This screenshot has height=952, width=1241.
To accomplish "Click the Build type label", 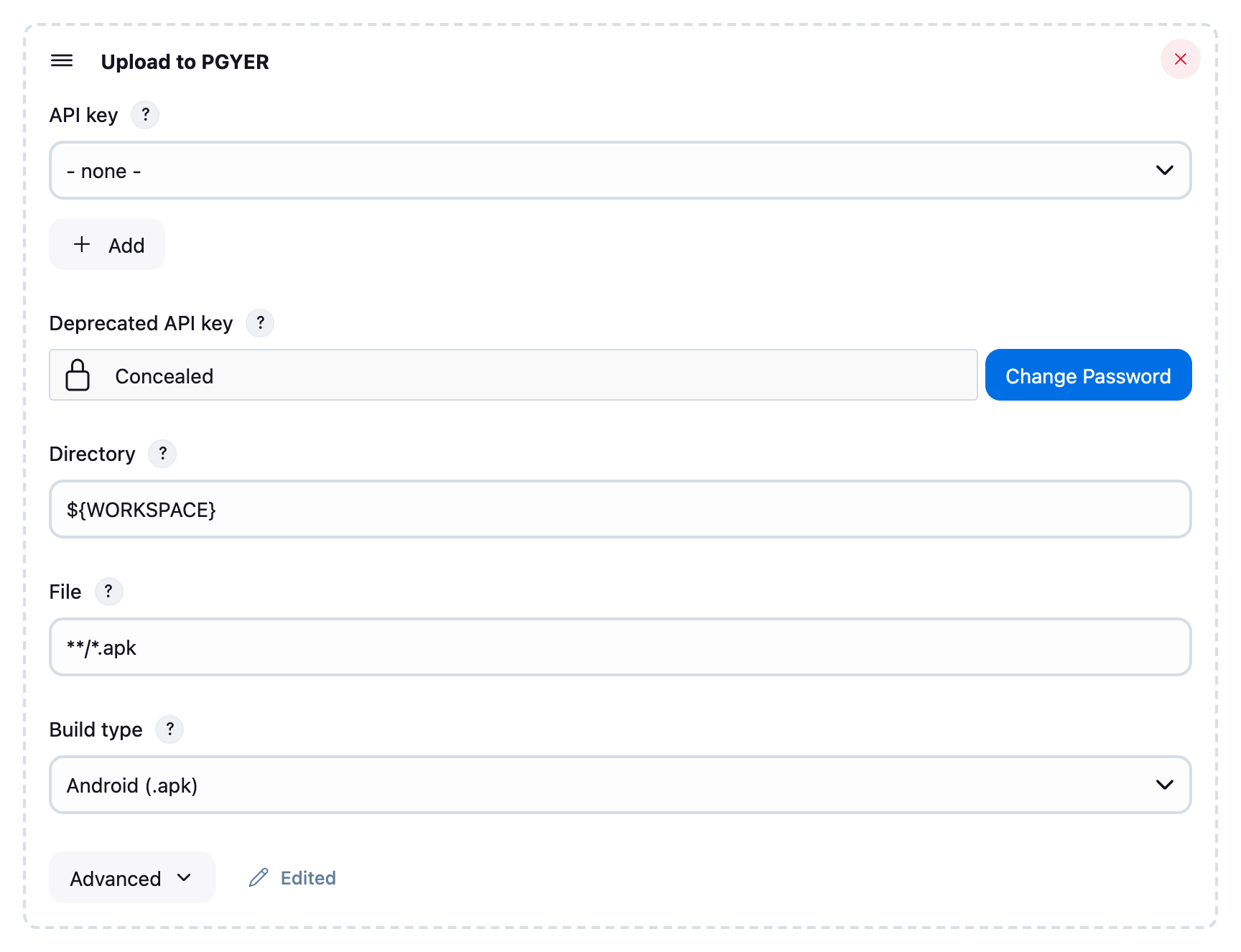I will tap(96, 729).
